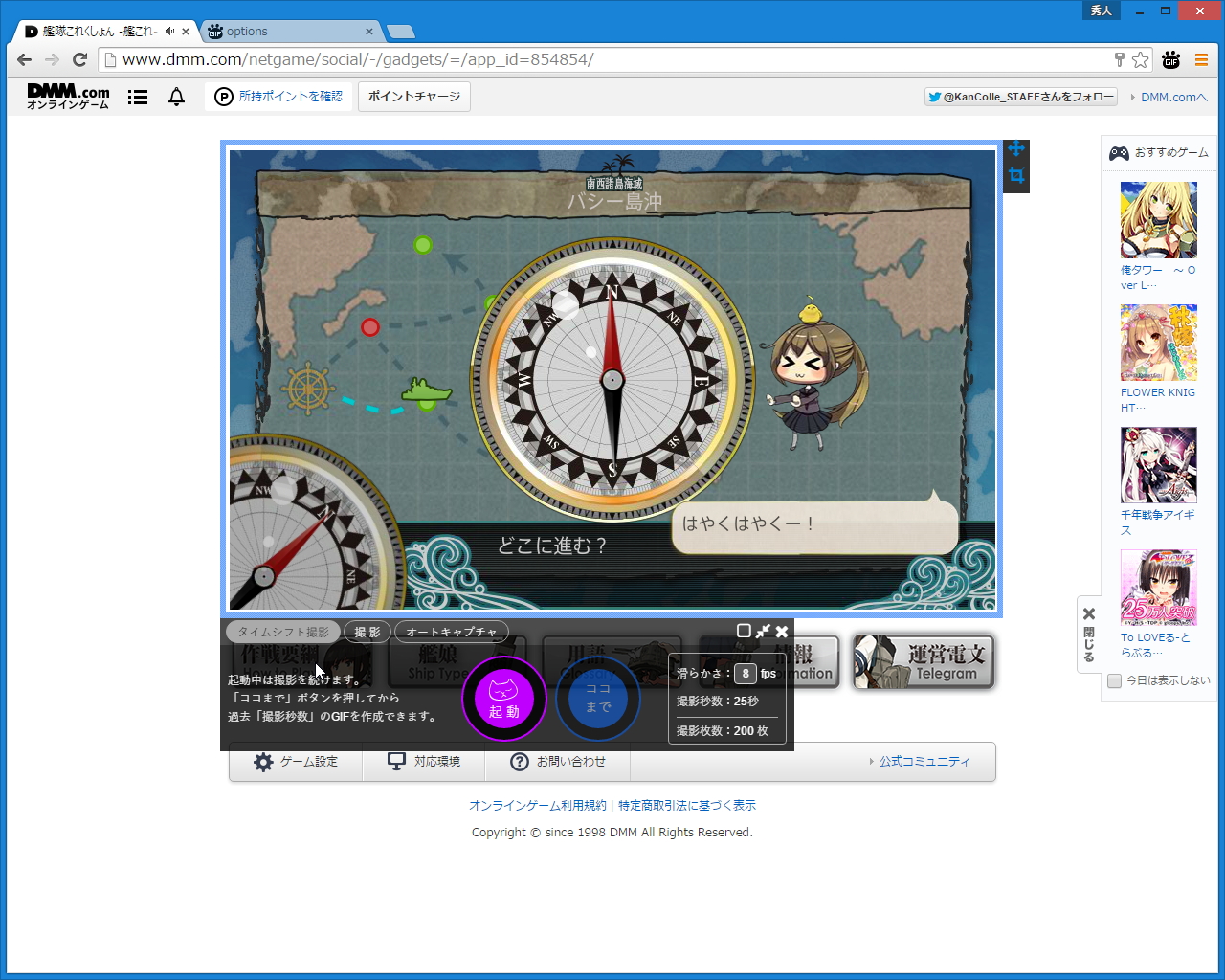Click the ship wheel map icon
The width and height of the screenshot is (1225, 980).
(308, 390)
